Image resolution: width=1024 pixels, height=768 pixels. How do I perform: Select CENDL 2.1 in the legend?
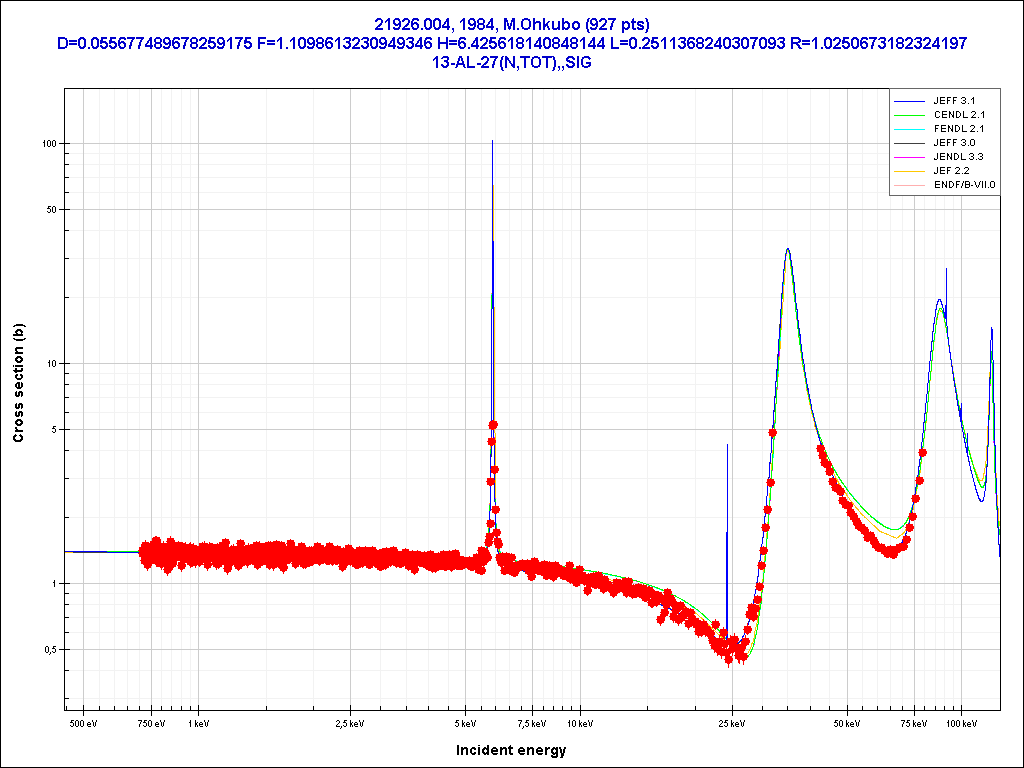coord(959,115)
